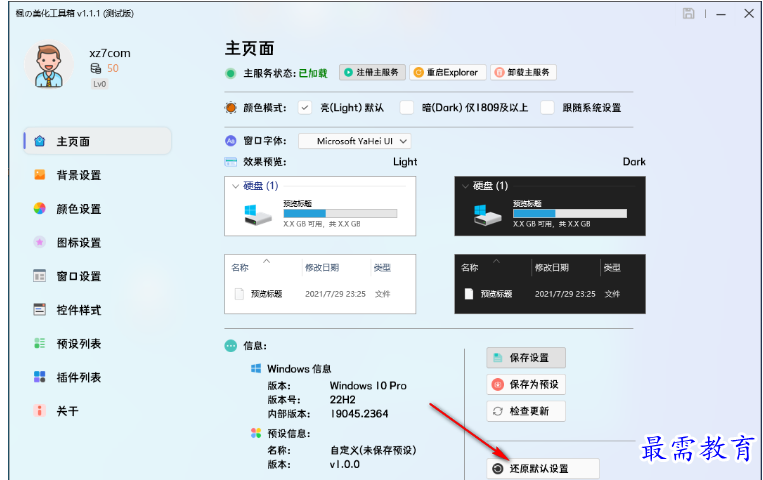This screenshot has width=763, height=480.
Task: Click the star icon for 图标设置
Action: tap(40, 242)
